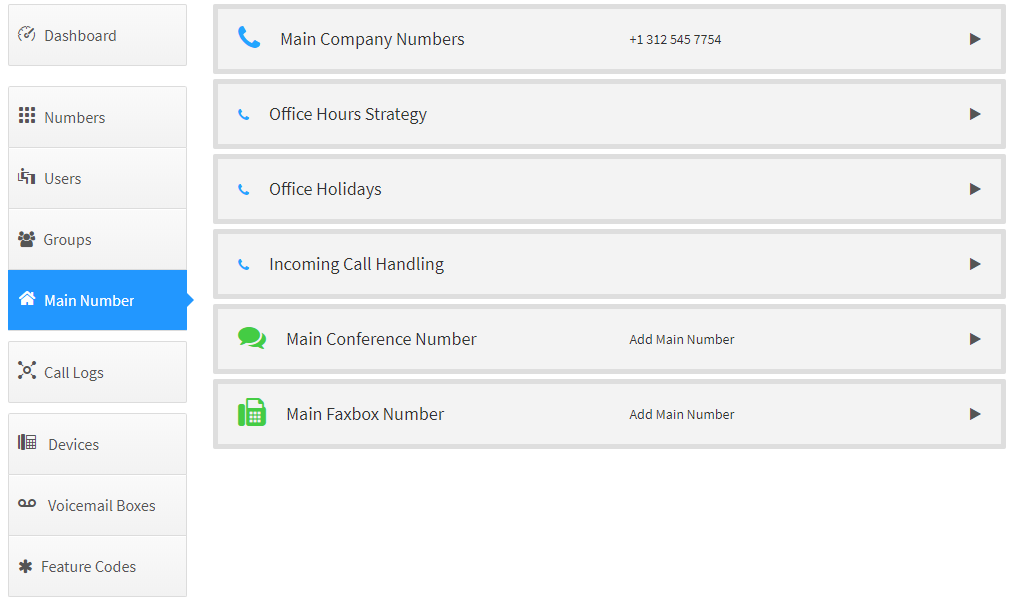Click the green chat bubbles conference icon

(x=252, y=338)
